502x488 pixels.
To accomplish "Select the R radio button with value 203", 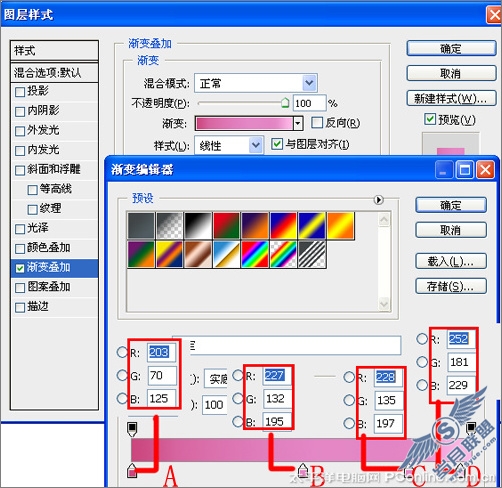I will coord(122,352).
